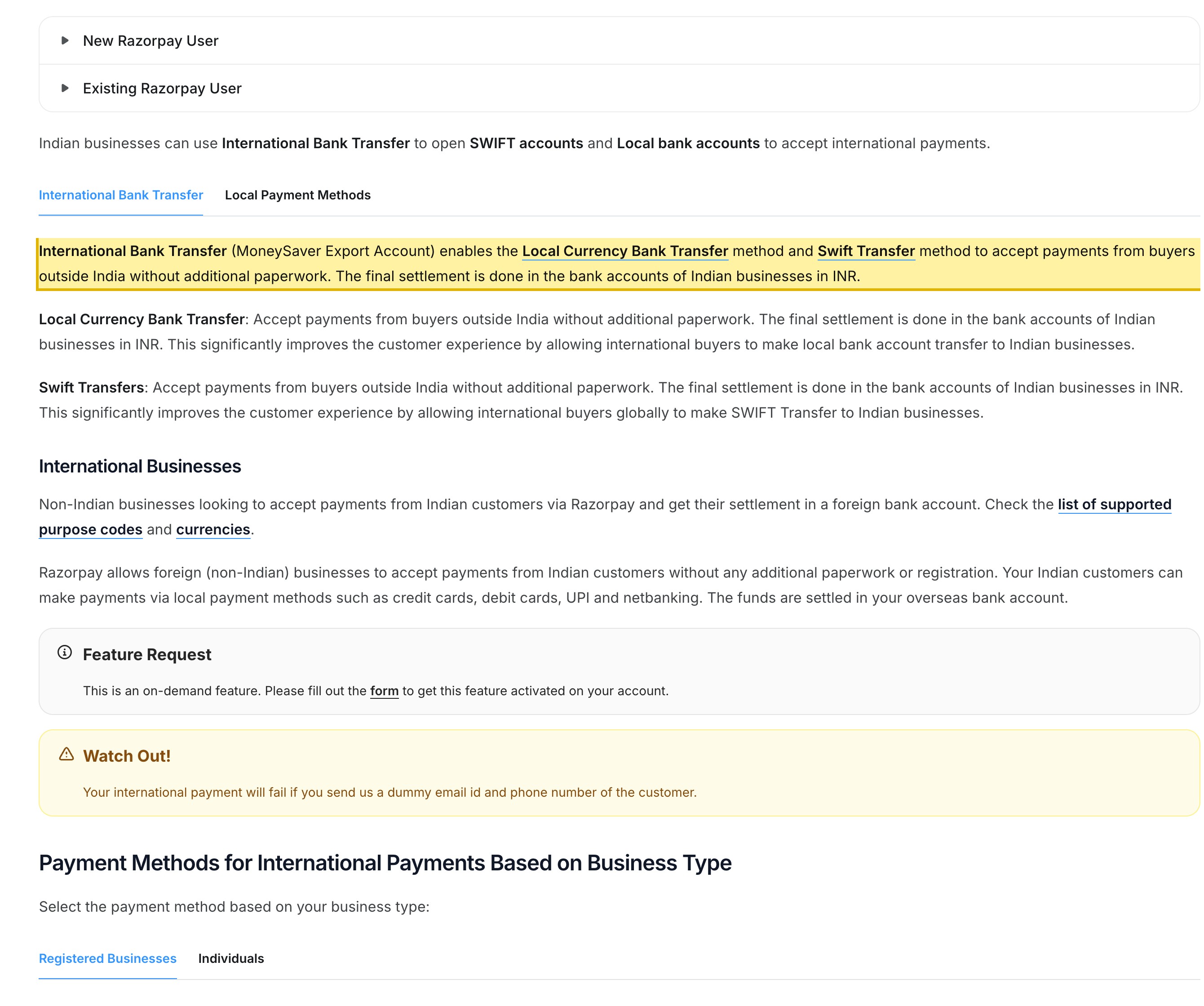Screen dimensions: 1204x1006
Task: Open the form link in Feature Request
Action: click(384, 691)
